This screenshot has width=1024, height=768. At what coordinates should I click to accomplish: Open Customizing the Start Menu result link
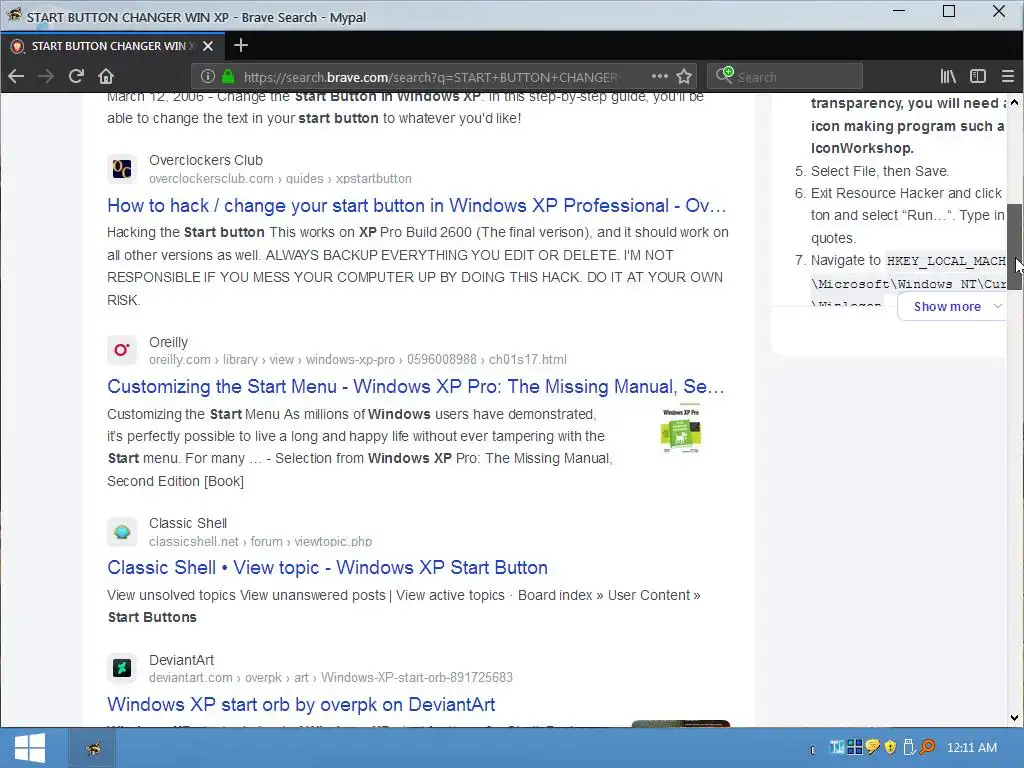(415, 386)
